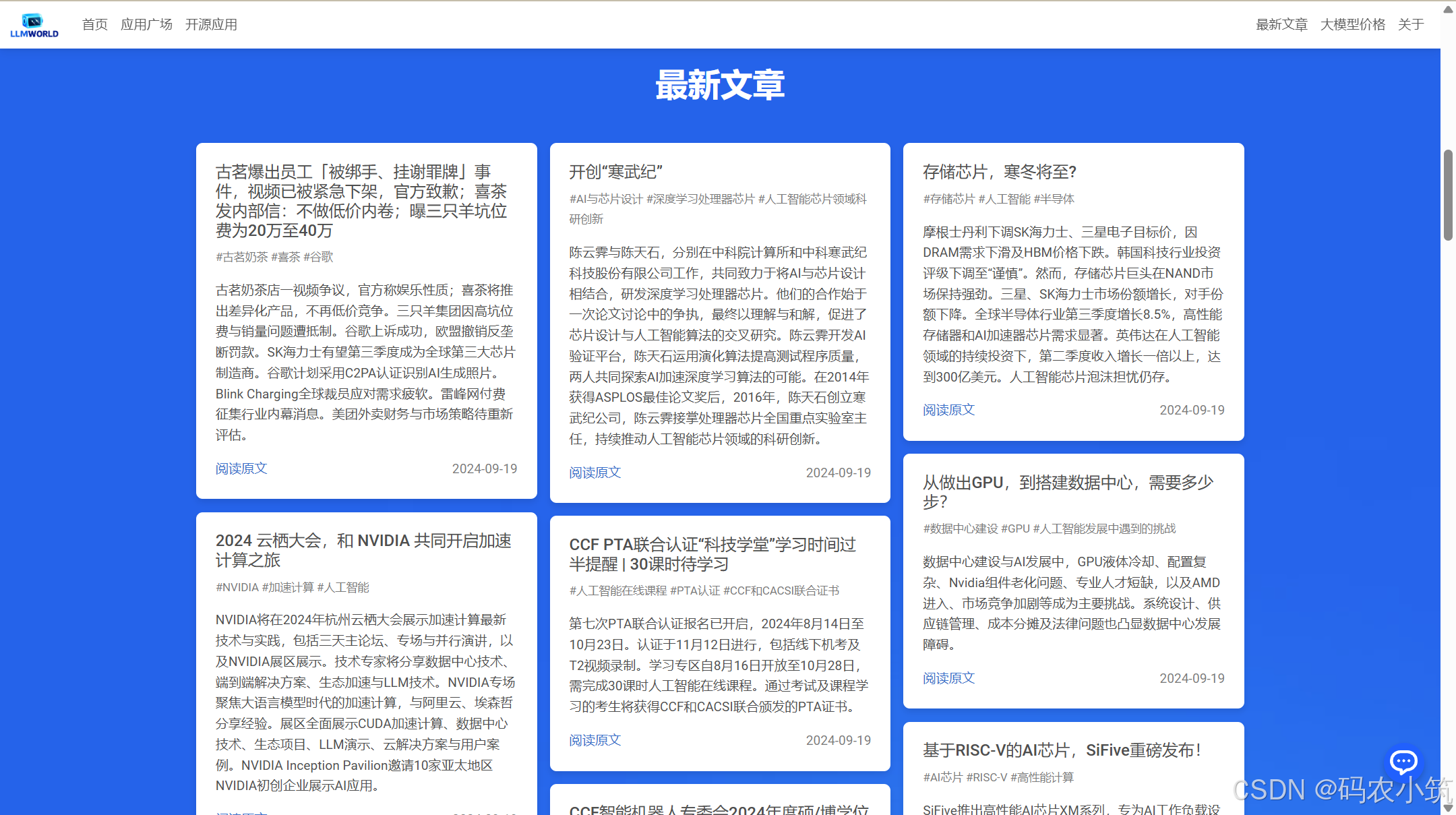Viewport: 1456px width, 815px height.
Task: Click scrollbar down arrow at bottom
Action: click(x=1447, y=807)
